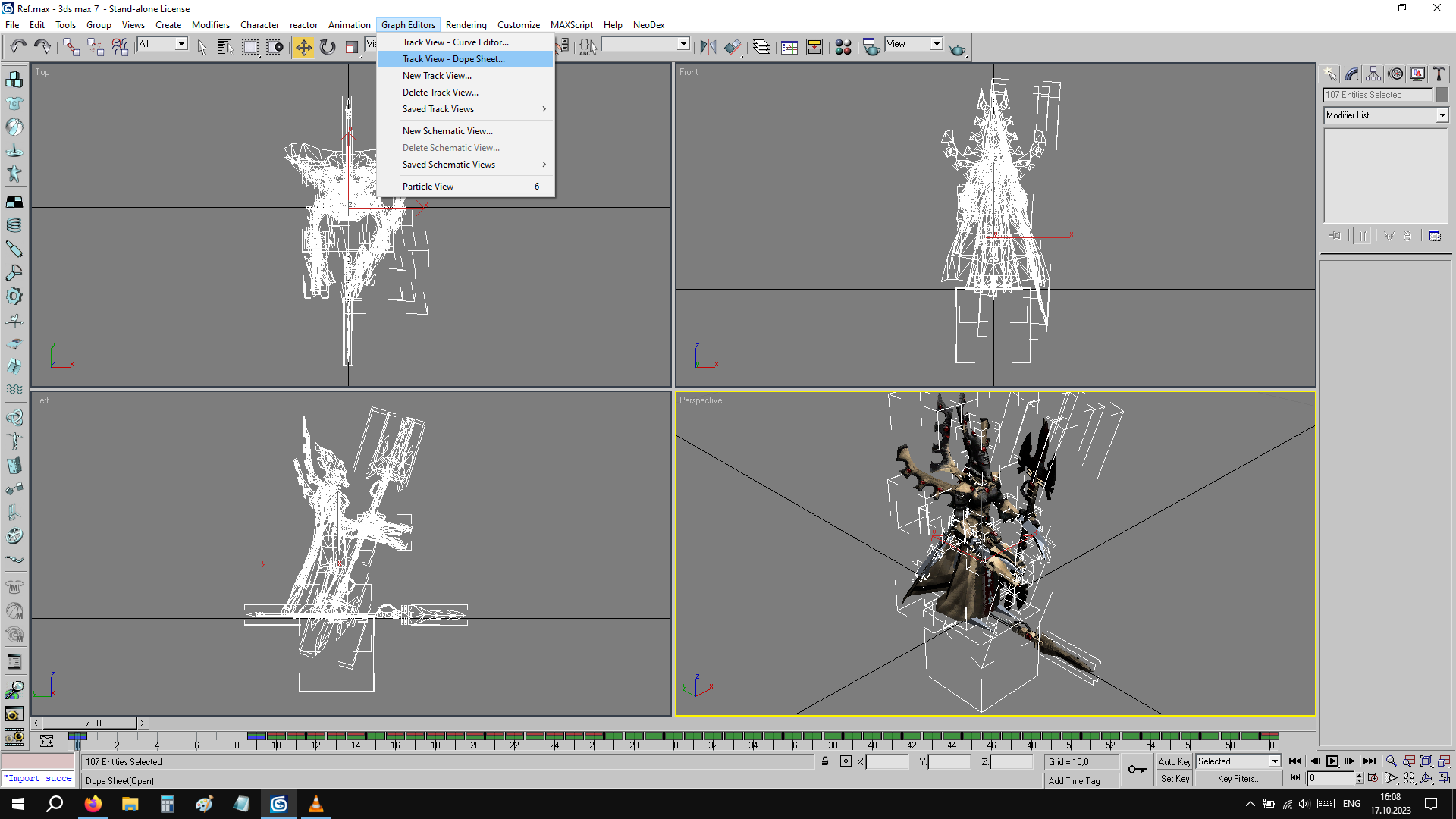Open the Material Editor icon

tap(843, 47)
